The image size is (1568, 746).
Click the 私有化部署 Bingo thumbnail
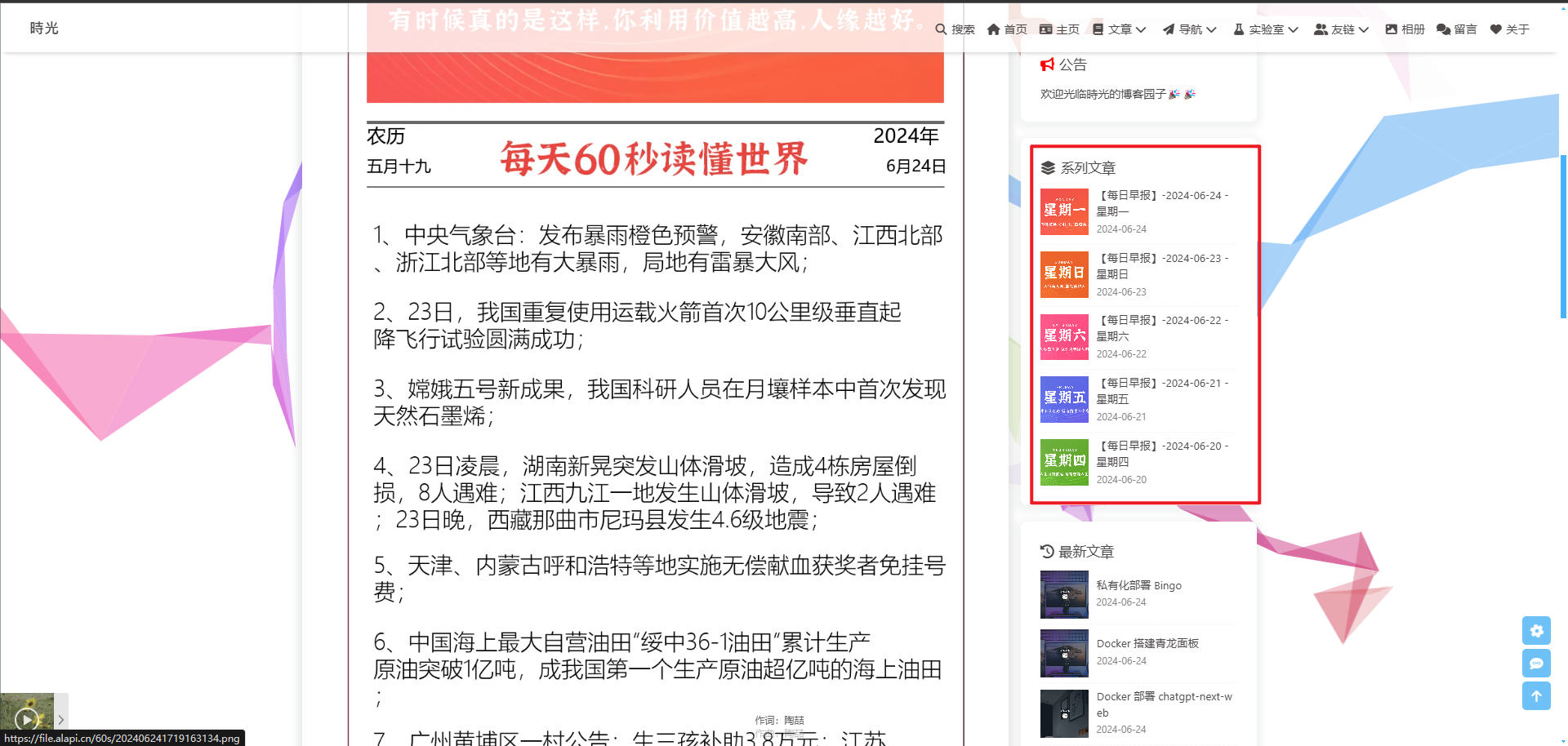1064,594
